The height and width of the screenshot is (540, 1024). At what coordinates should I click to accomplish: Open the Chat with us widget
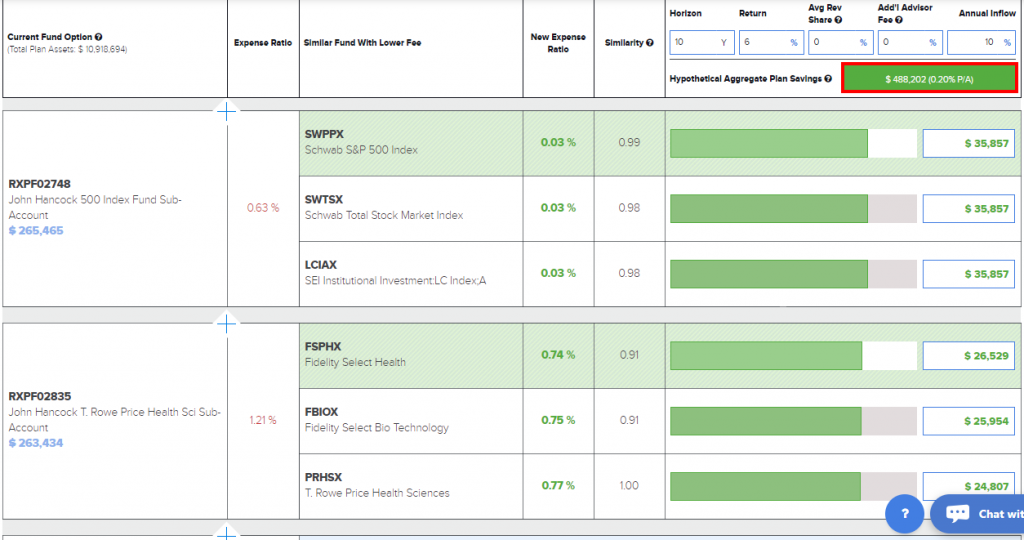click(980, 513)
